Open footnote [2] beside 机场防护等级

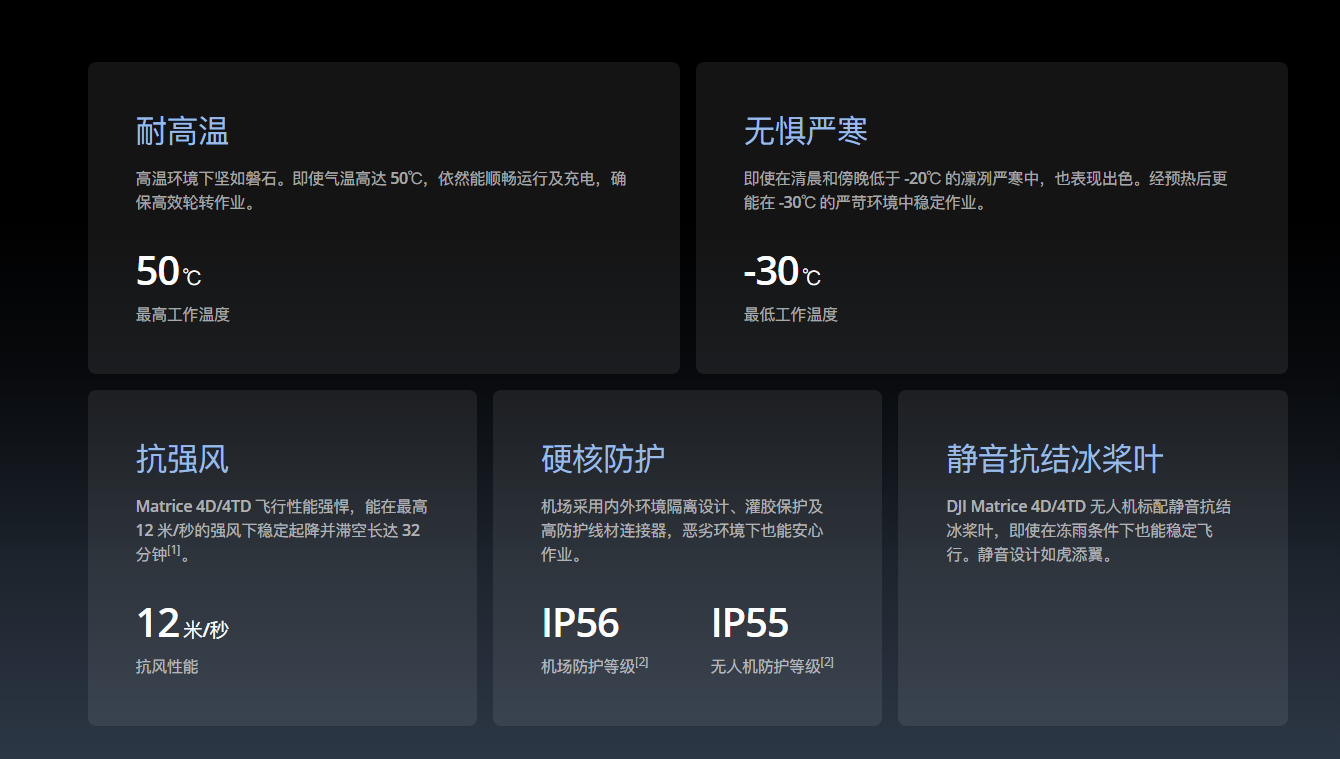[642, 662]
